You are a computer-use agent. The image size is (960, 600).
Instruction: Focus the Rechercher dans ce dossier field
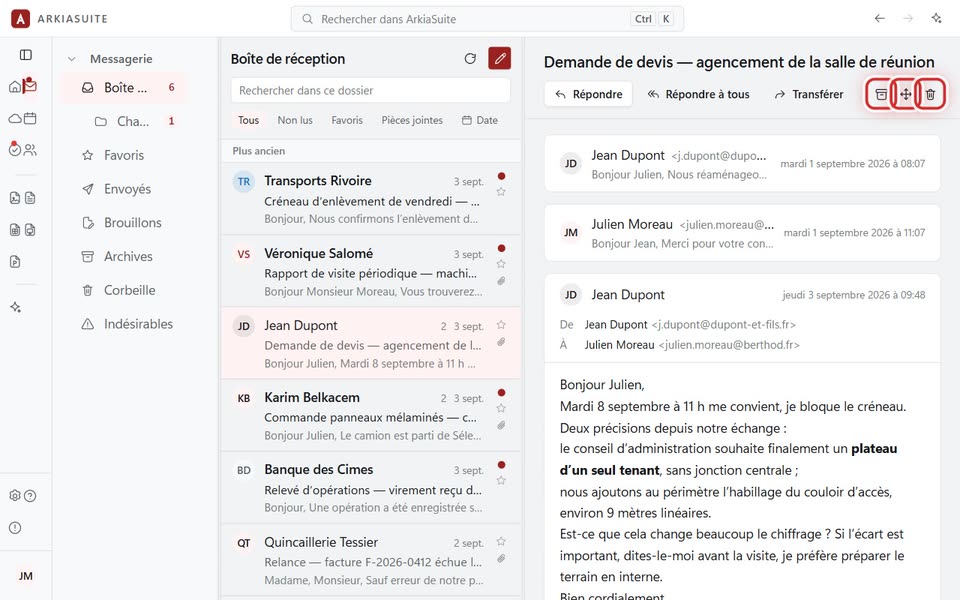(370, 90)
